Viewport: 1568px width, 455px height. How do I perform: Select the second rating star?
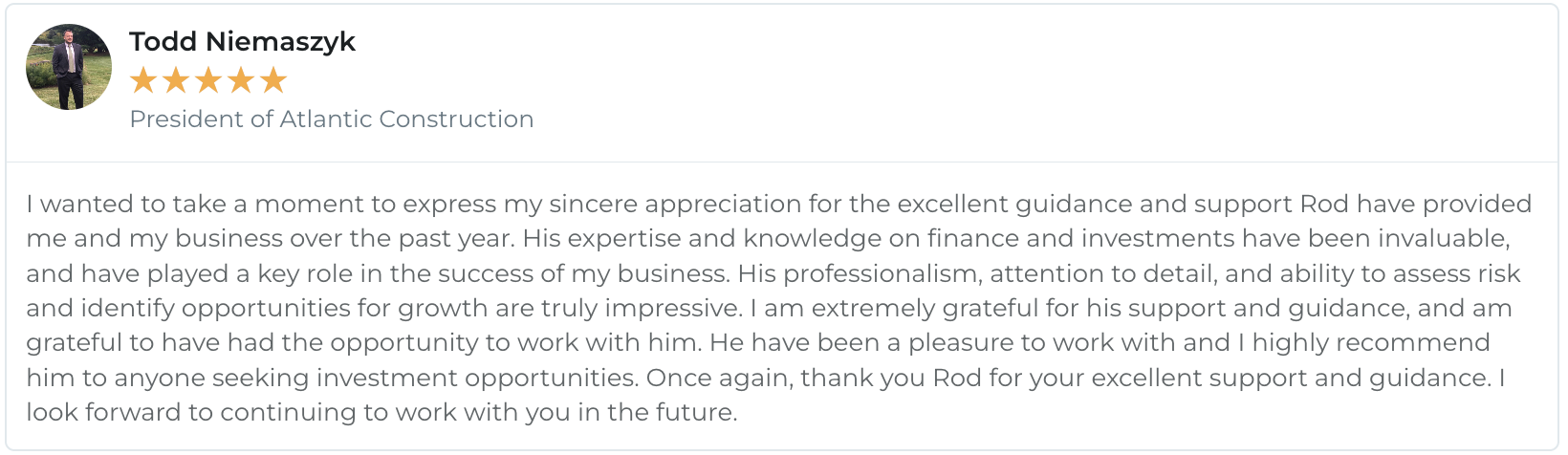176,80
